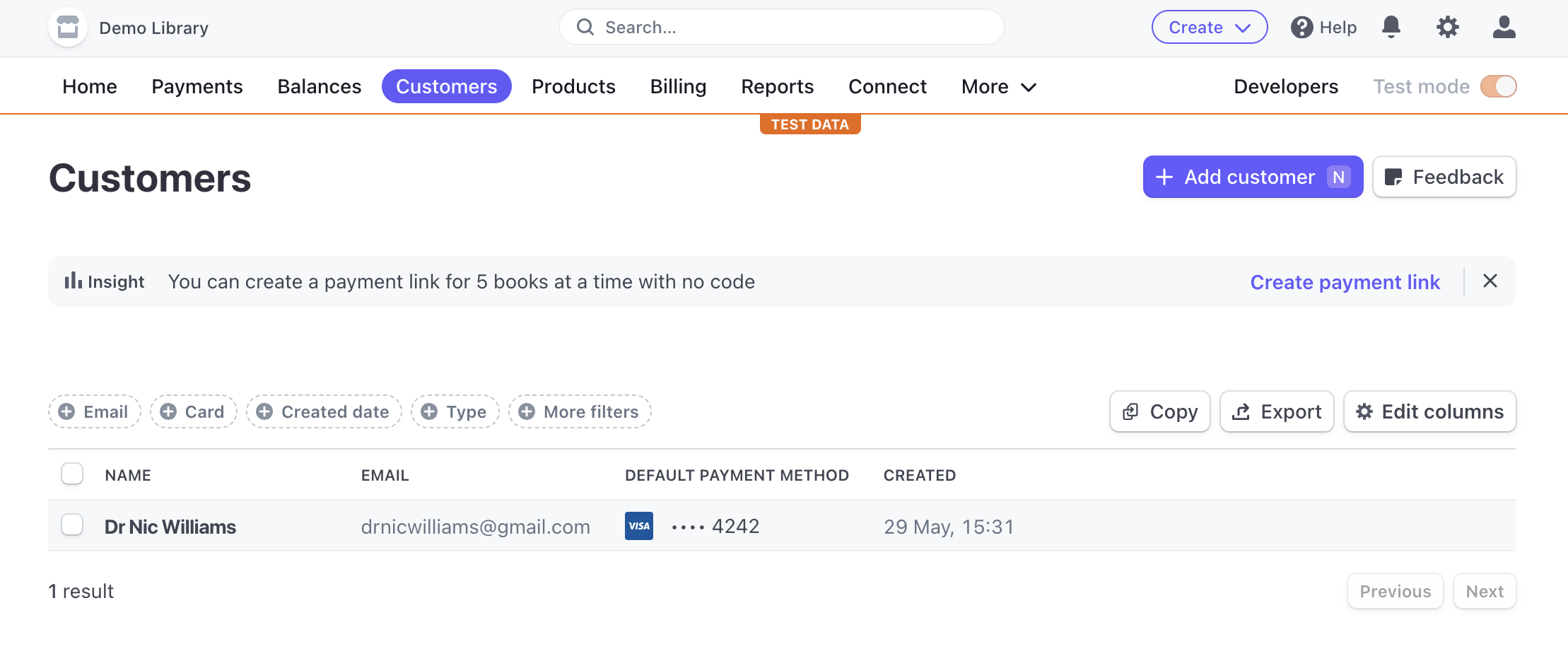Image resolution: width=1568 pixels, height=656 pixels.
Task: Dismiss the Insight banner with X
Action: tap(1490, 281)
